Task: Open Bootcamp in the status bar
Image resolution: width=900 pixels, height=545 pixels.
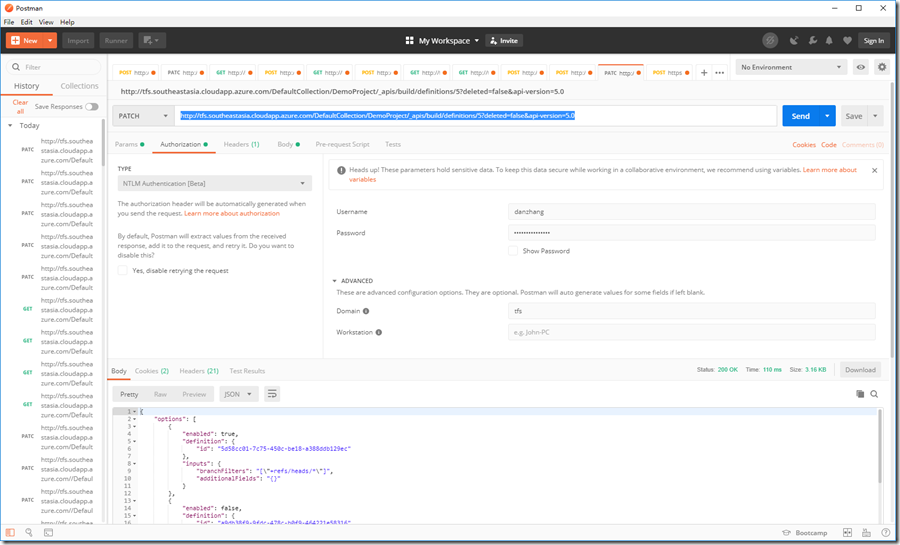Action: pyautogui.click(x=805, y=533)
